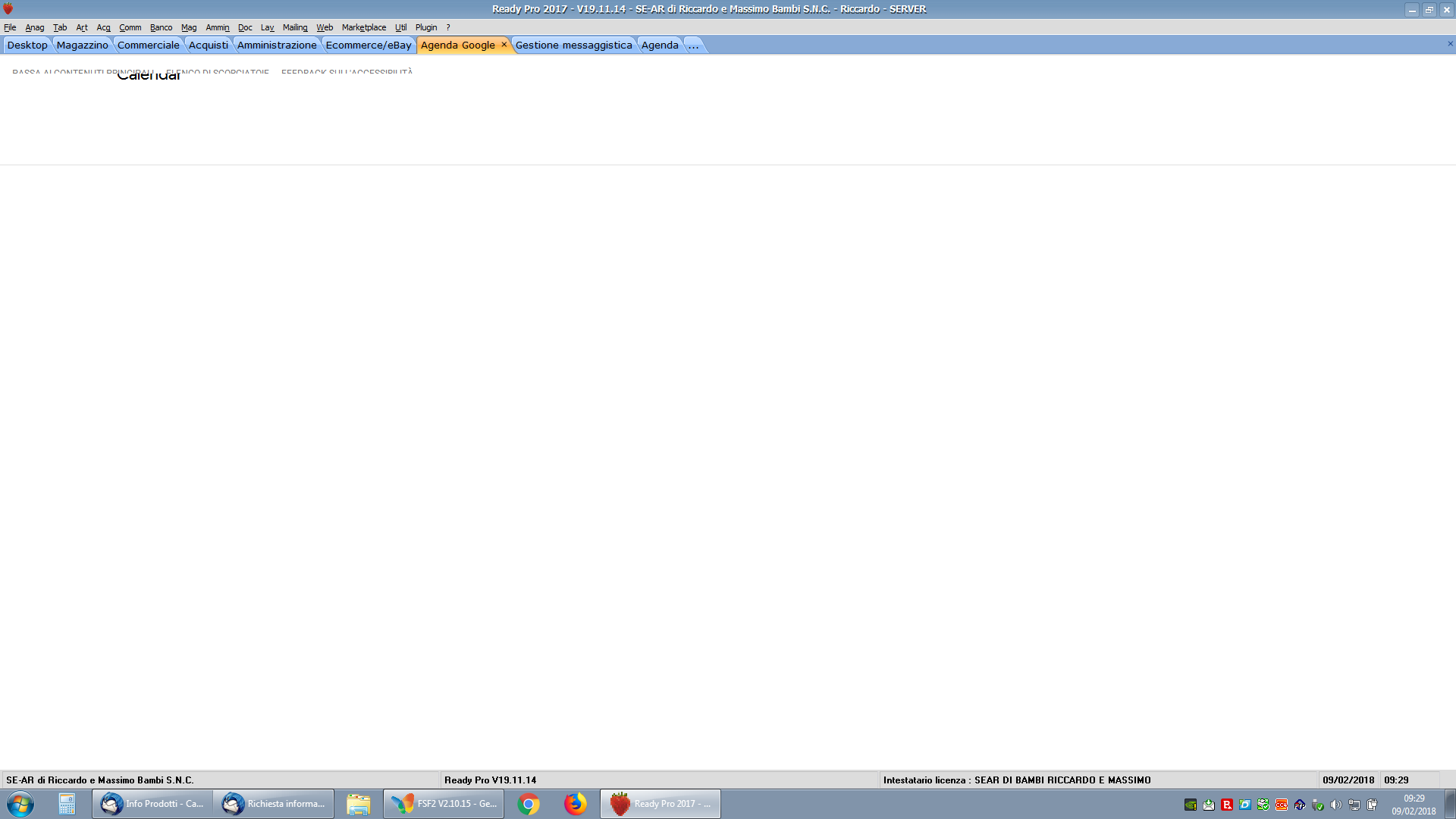The width and height of the screenshot is (1456, 819).
Task: Click Windows Start orb
Action: click(x=20, y=804)
